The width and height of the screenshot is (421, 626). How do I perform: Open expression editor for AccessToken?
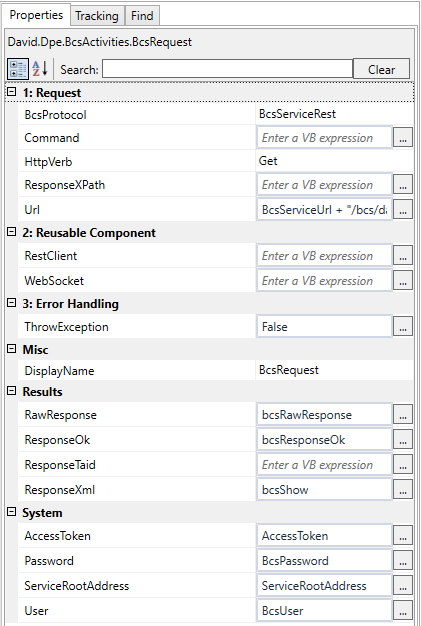click(x=403, y=536)
